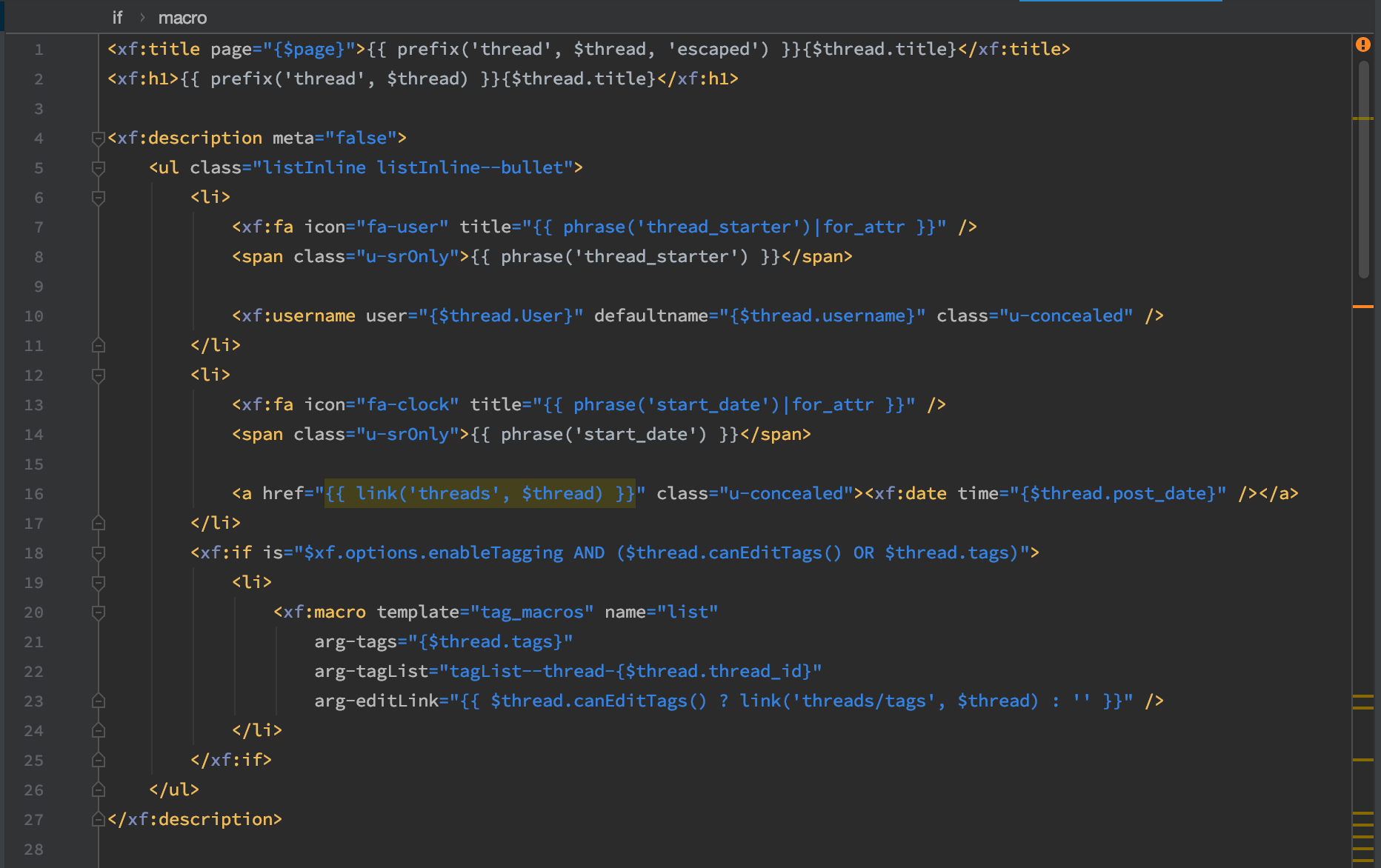1381x868 pixels.
Task: Place cursor in xf:title tag on line 1
Action: tap(159, 50)
